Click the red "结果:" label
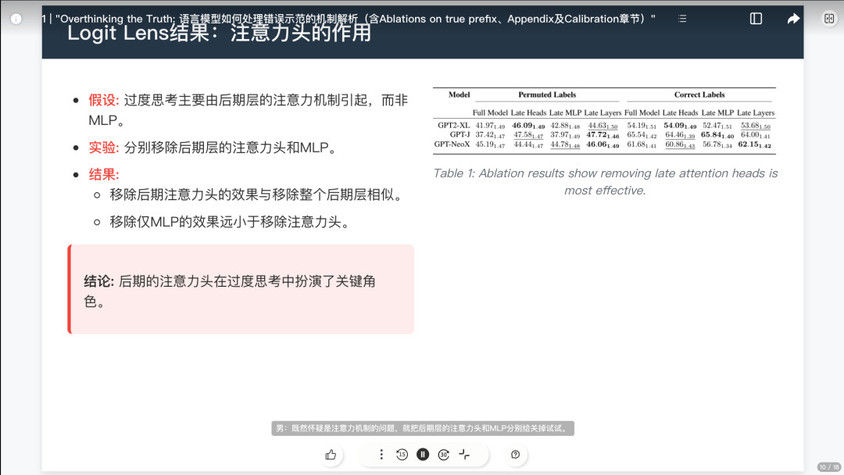This screenshot has width=844, height=475. pos(103,174)
